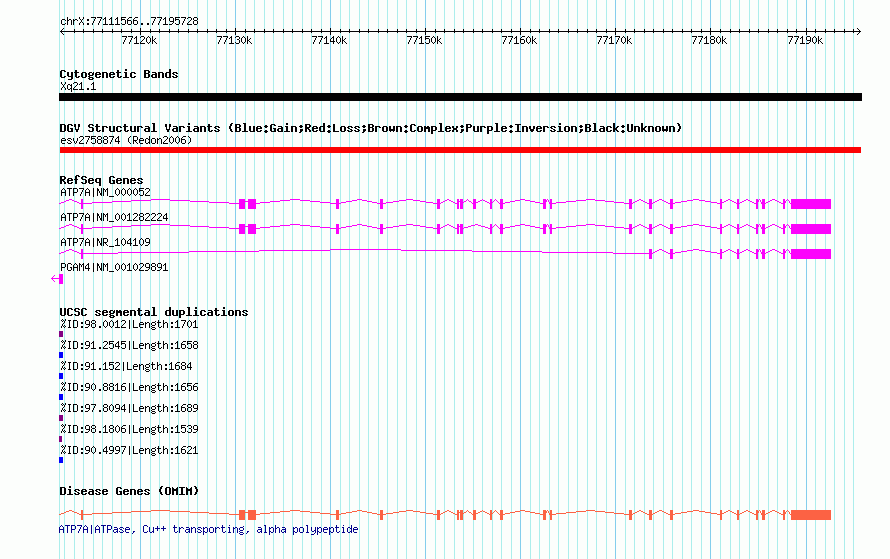
Task: Click the 77160k ruler tick label
Action: [x=519, y=40]
